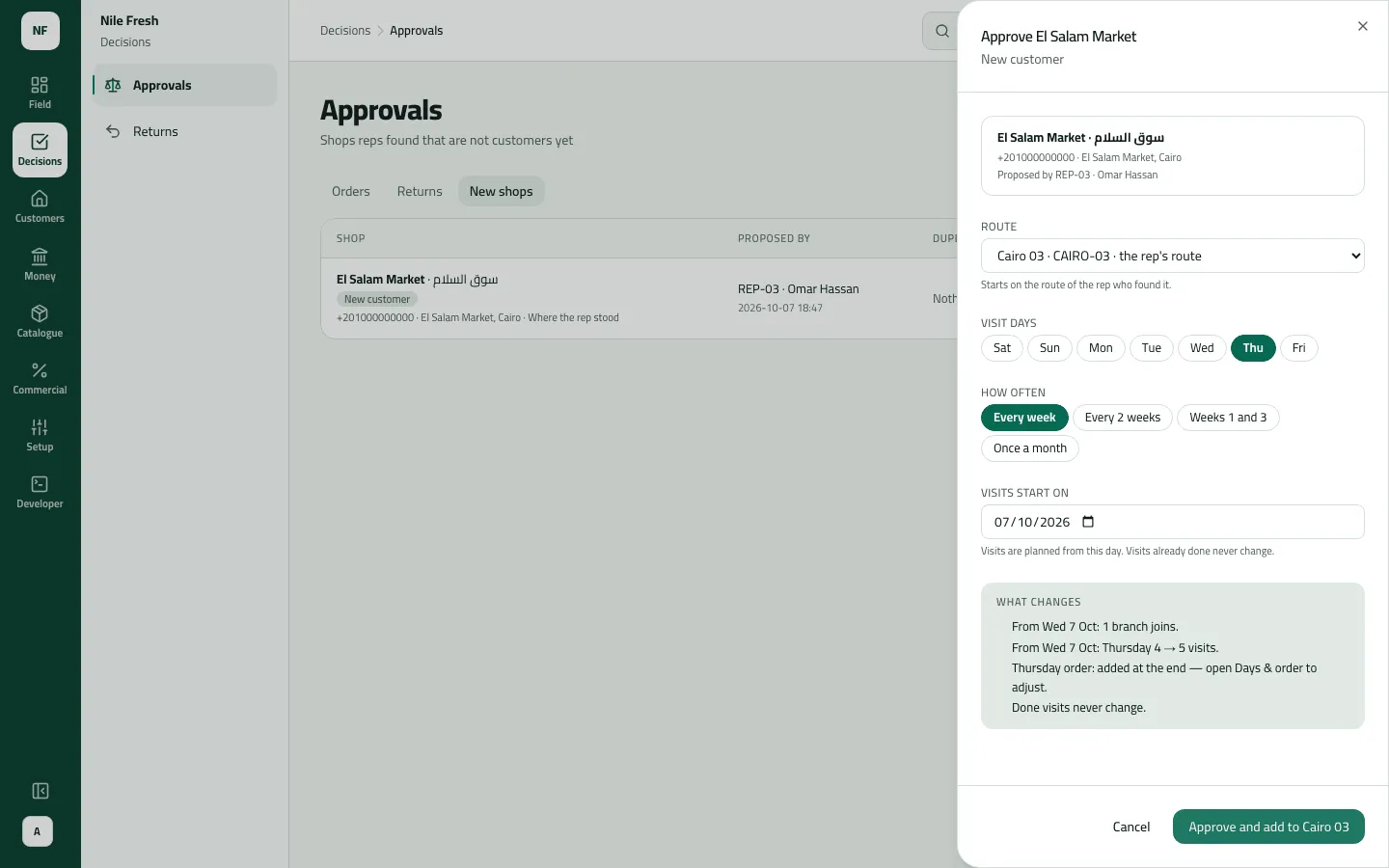The image size is (1389, 868).
Task: Click Approve and add to Cairo 03
Action: pyautogui.click(x=1268, y=827)
